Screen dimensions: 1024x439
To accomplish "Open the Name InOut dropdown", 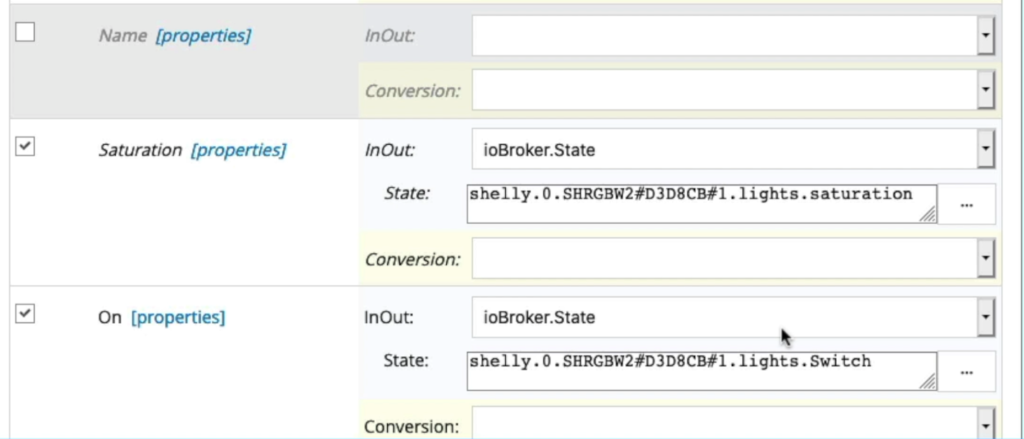I will (733, 36).
